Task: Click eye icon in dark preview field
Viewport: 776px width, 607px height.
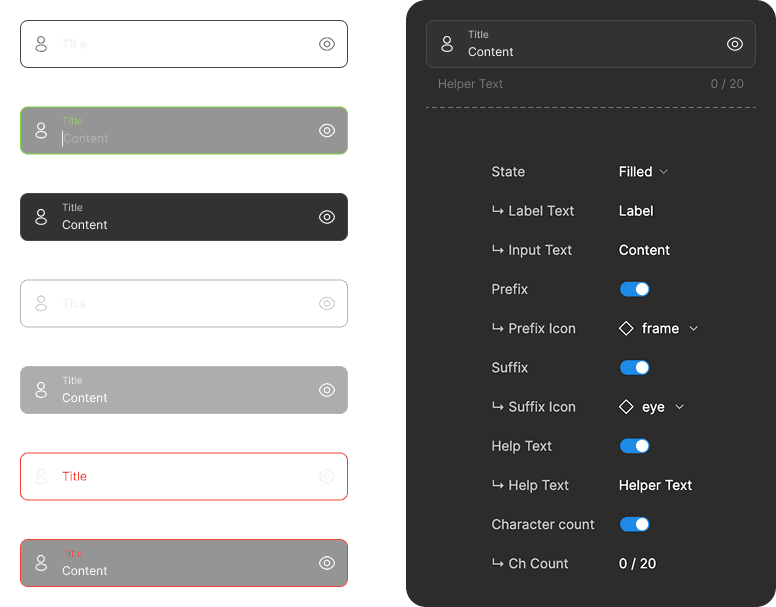Action: (x=734, y=44)
